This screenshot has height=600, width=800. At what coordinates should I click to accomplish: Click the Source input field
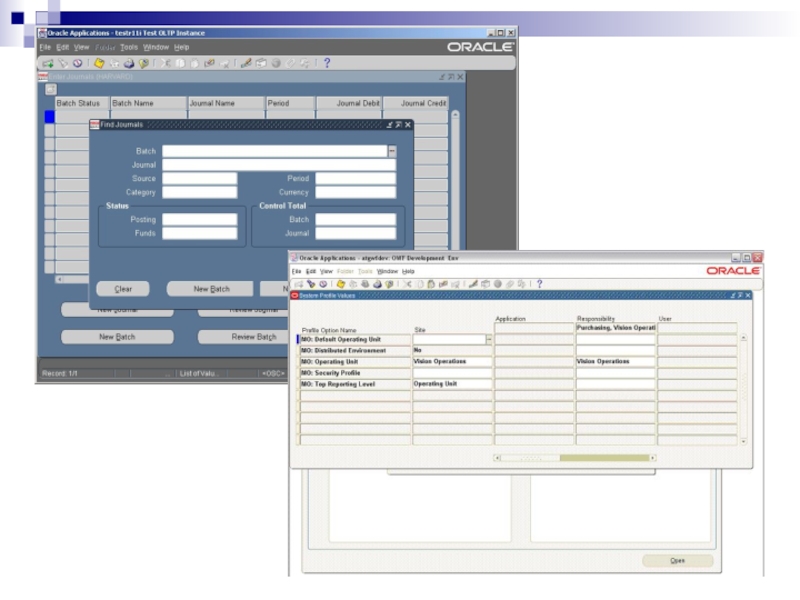pos(200,179)
